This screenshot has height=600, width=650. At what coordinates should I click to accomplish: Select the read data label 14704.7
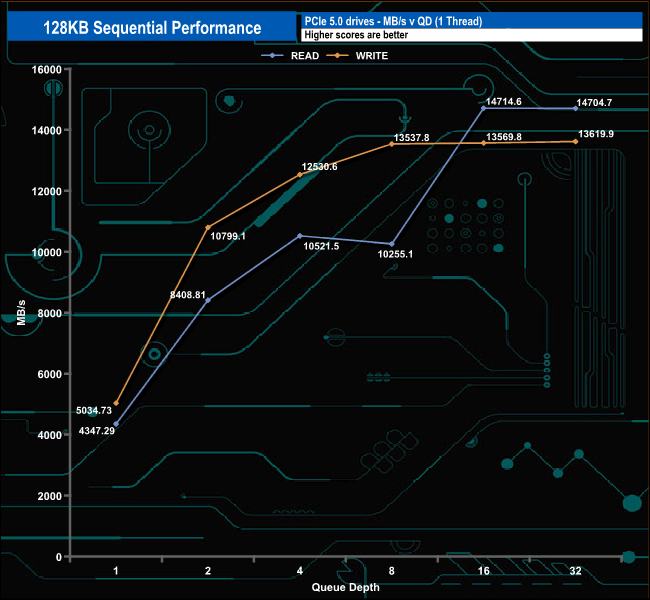pyautogui.click(x=594, y=102)
